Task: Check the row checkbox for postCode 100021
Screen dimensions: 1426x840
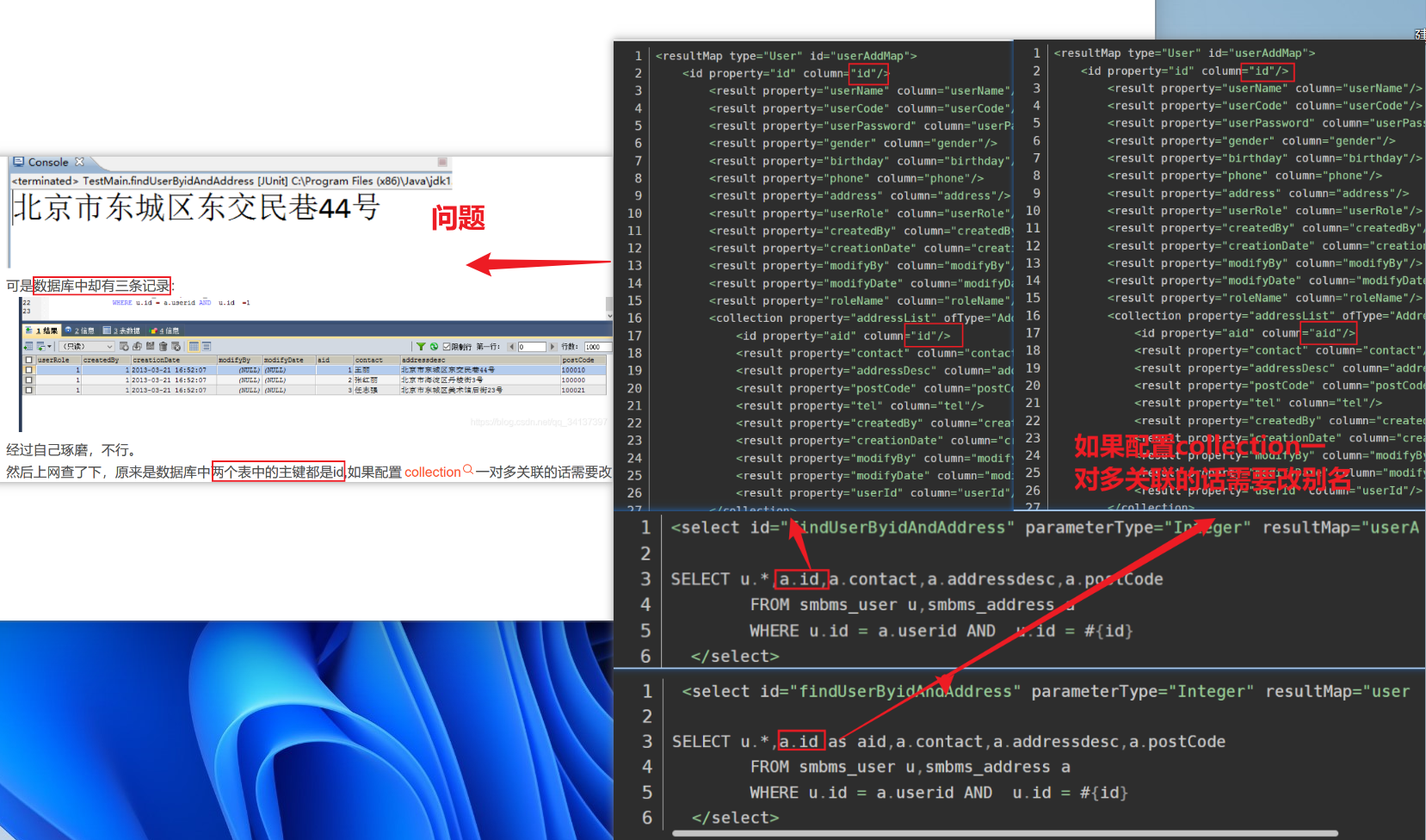Action: (28, 390)
